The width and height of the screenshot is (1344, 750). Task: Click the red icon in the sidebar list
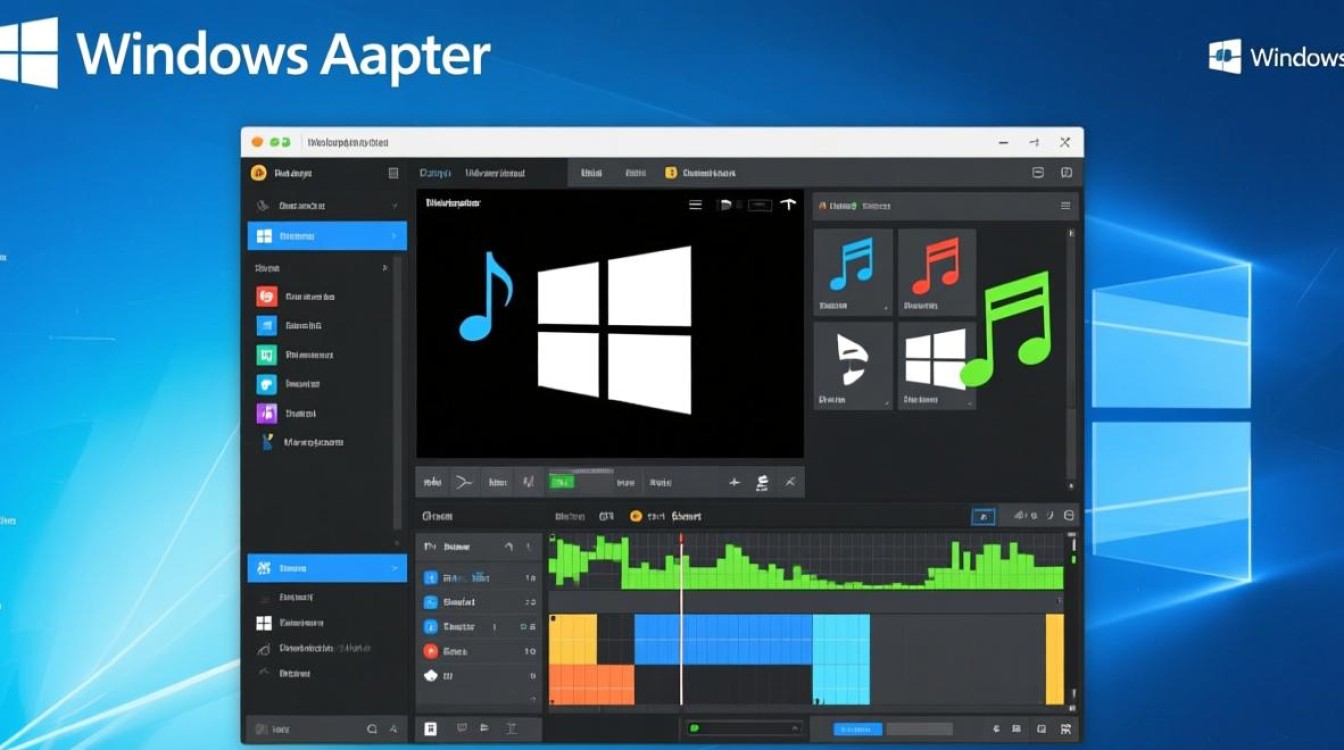[266, 296]
